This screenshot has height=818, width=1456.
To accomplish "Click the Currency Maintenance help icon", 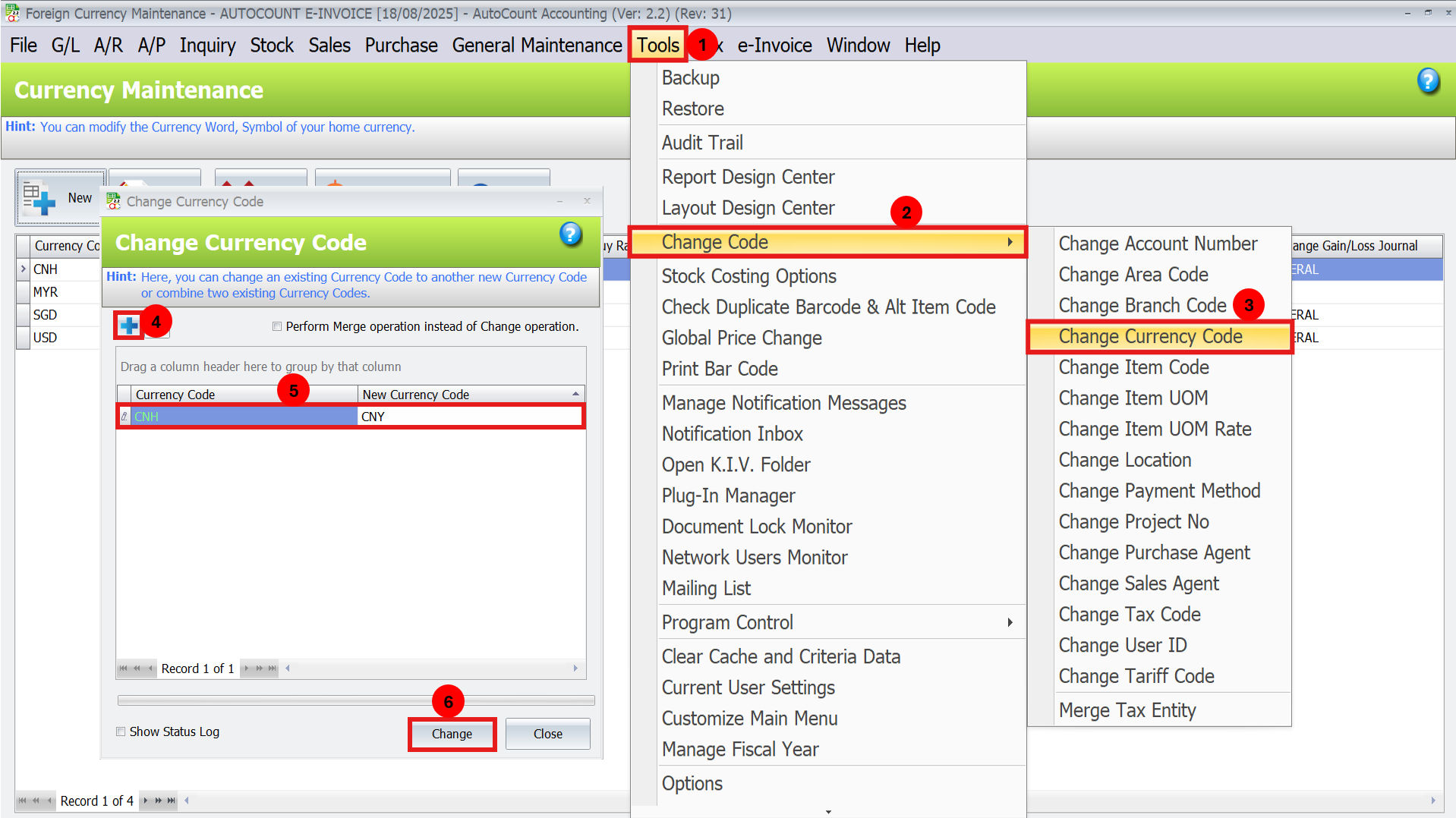I will tap(1427, 81).
